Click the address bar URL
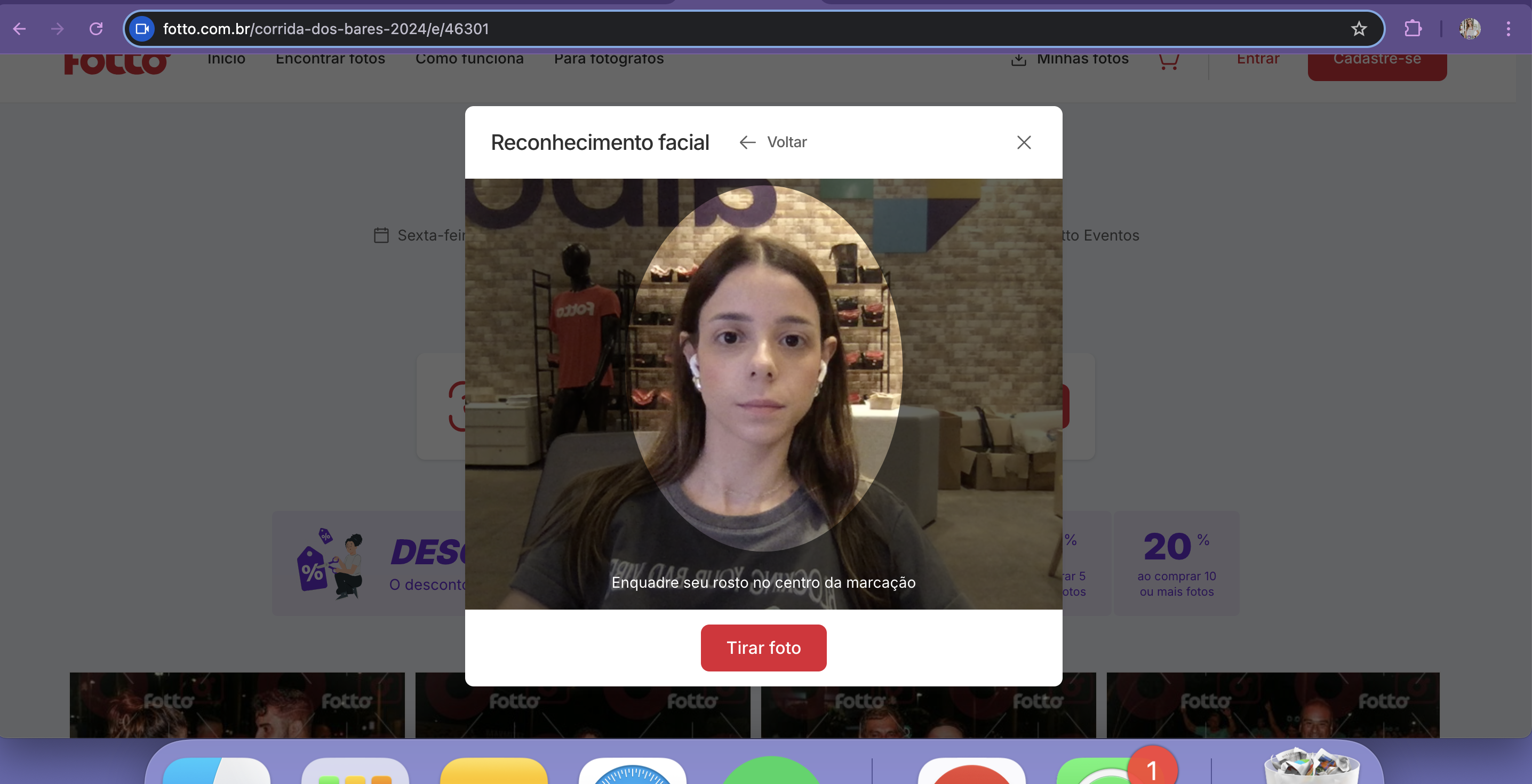Viewport: 1532px width, 784px height. [x=326, y=29]
